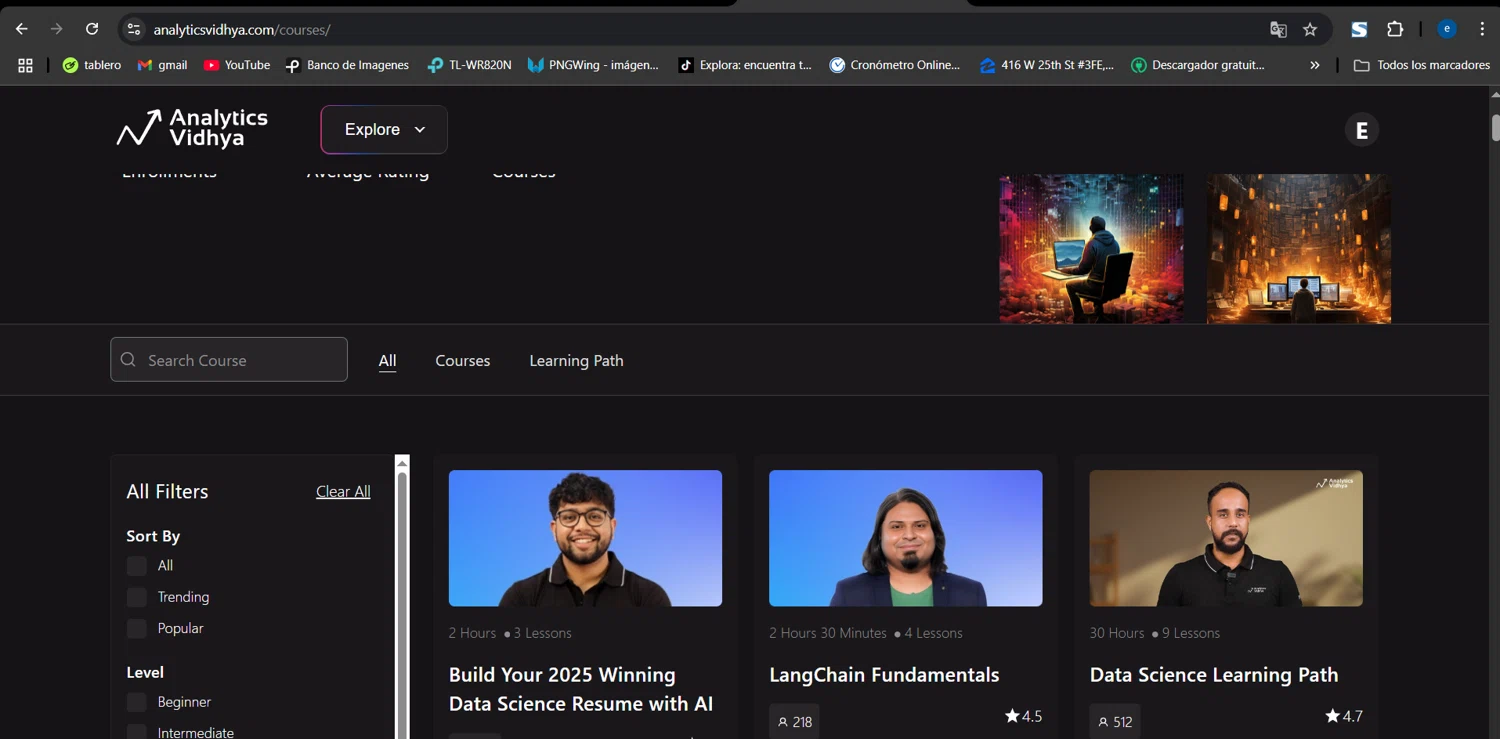Viewport: 1500px width, 739px height.
Task: Click the browser forward arrow
Action: tap(57, 29)
